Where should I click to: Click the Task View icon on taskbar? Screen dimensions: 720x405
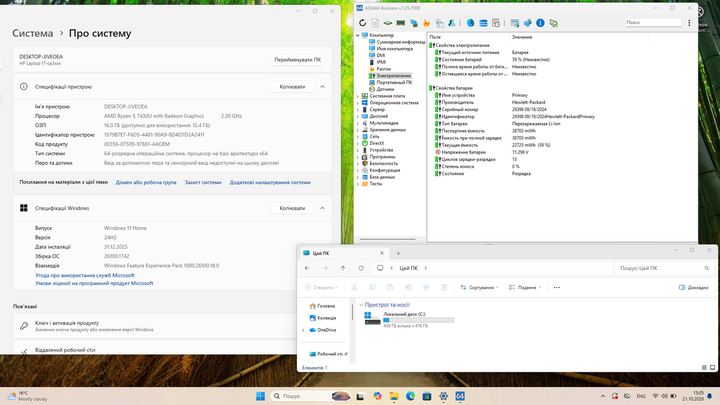(360, 396)
